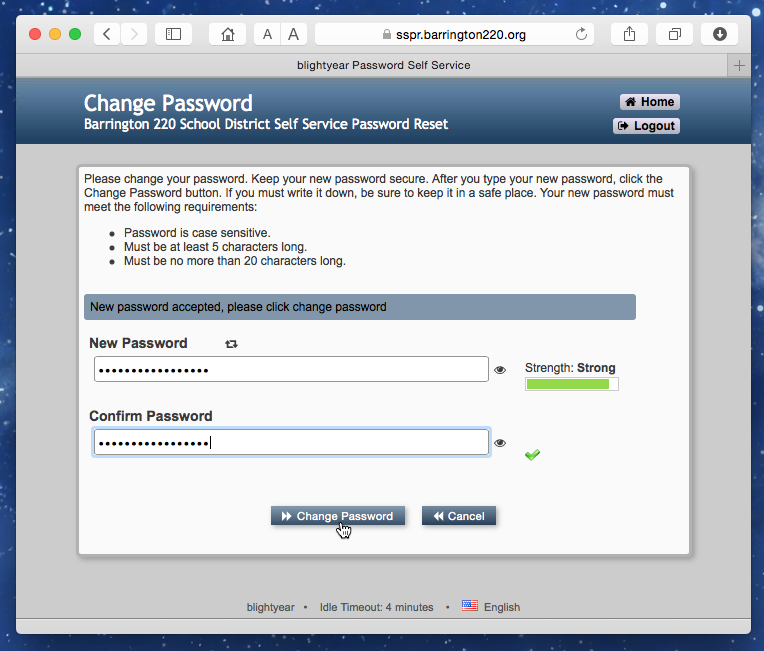Click the blightyear footer username
764x651 pixels.
(x=270, y=607)
